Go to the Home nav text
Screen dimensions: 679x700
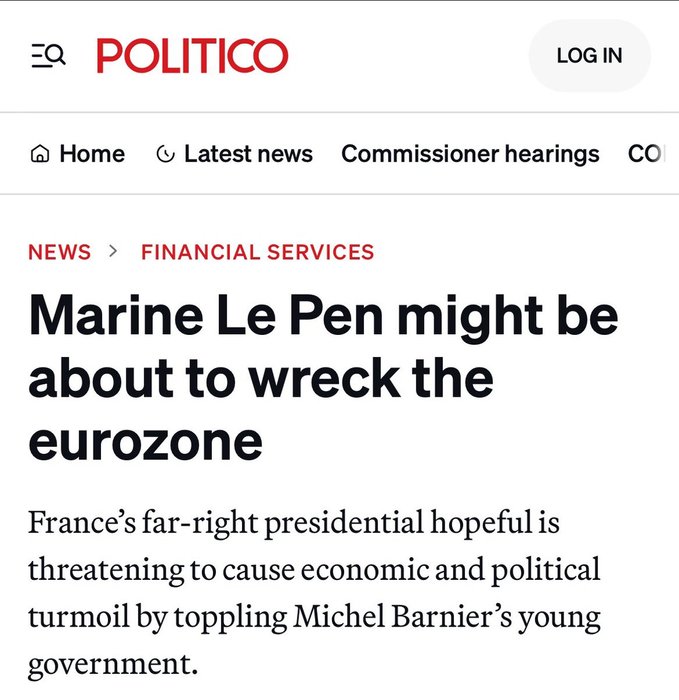tap(92, 154)
